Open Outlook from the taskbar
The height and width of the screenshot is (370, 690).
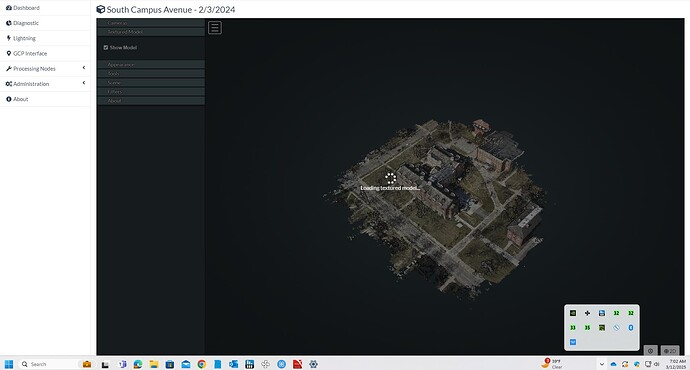(233, 364)
